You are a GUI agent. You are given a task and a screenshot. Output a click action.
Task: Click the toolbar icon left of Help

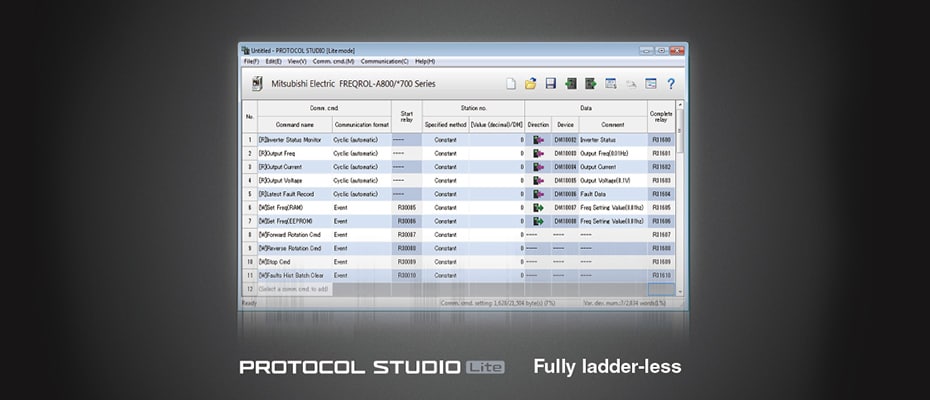651,83
